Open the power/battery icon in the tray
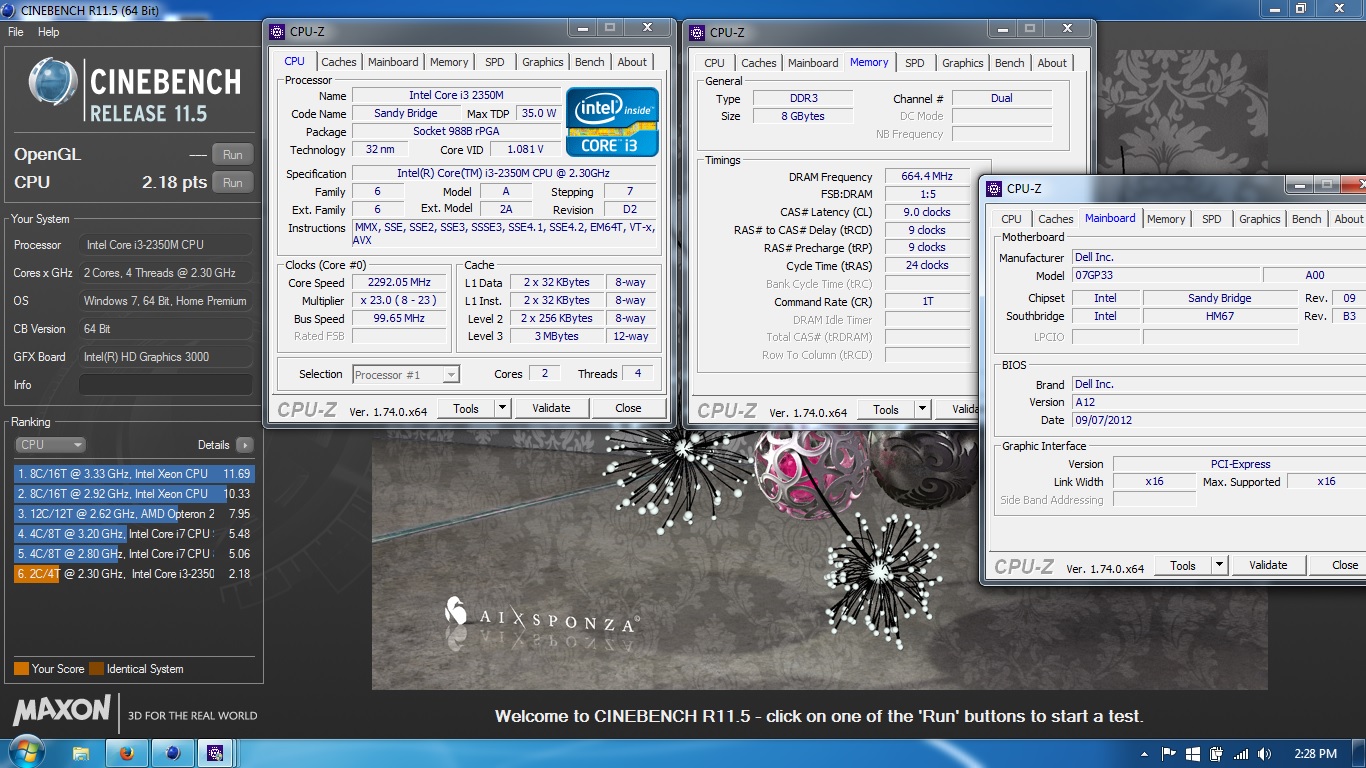The width and height of the screenshot is (1366, 768). pos(1216,754)
